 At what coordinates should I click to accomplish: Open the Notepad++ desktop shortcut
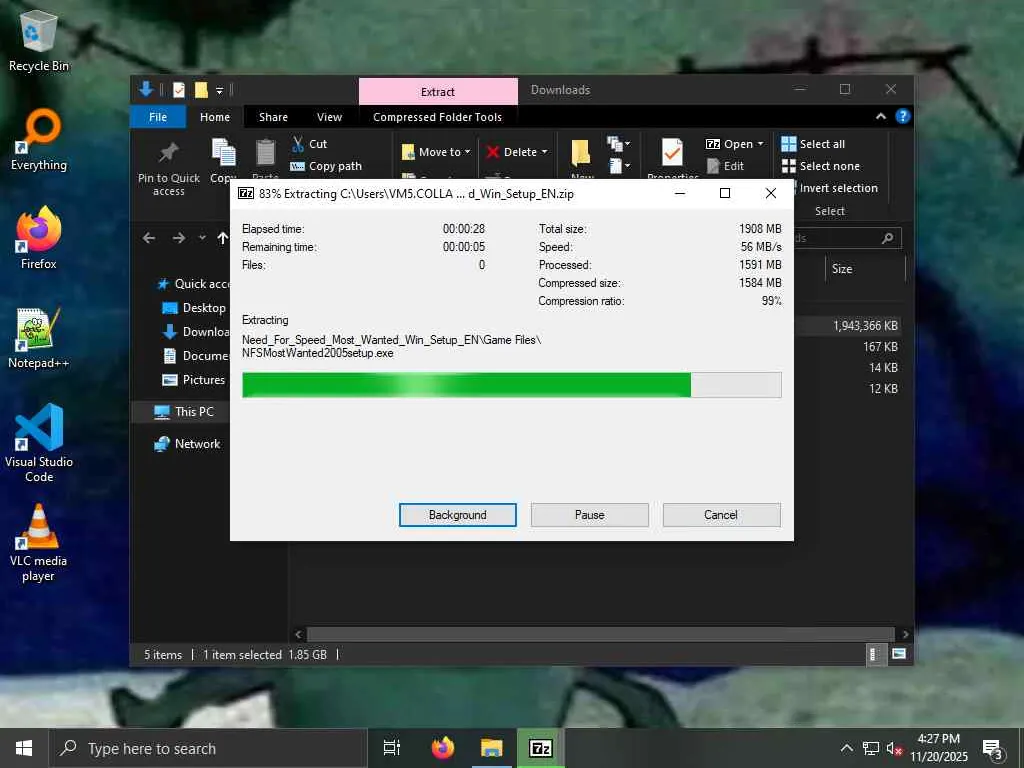[39, 338]
